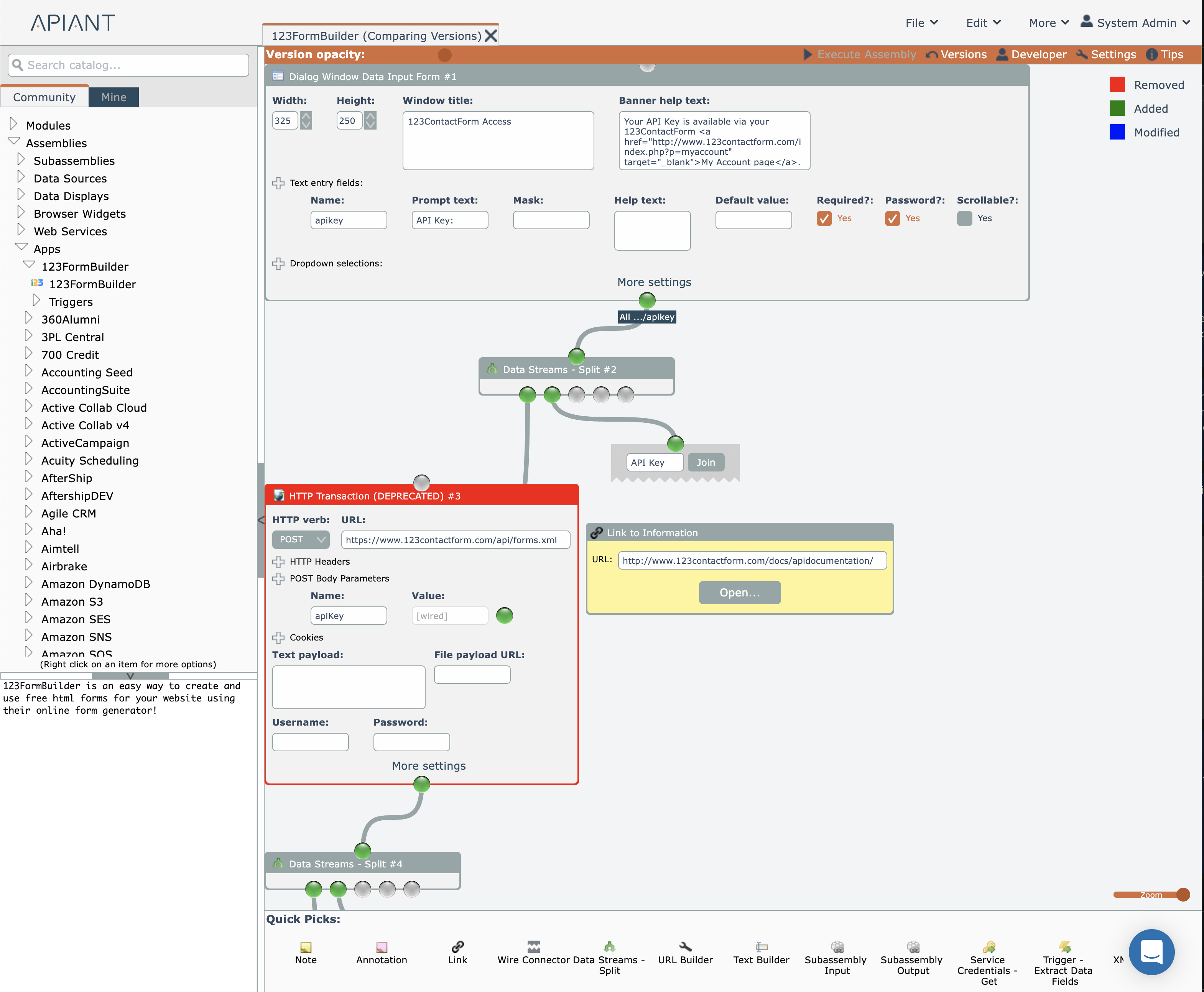
Task: Add a text entry field via plus icon
Action: (x=278, y=183)
